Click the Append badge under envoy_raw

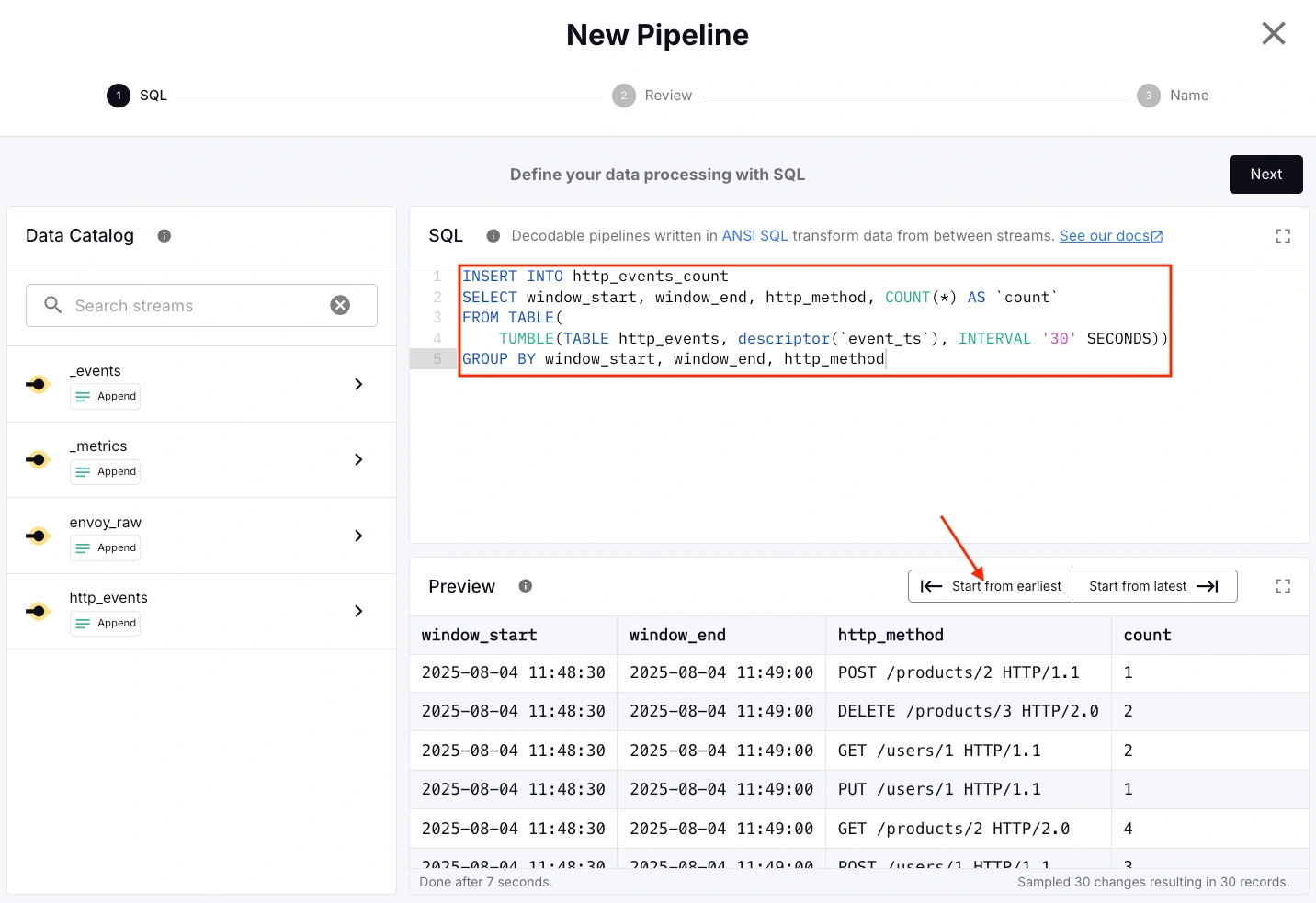[x=105, y=547]
